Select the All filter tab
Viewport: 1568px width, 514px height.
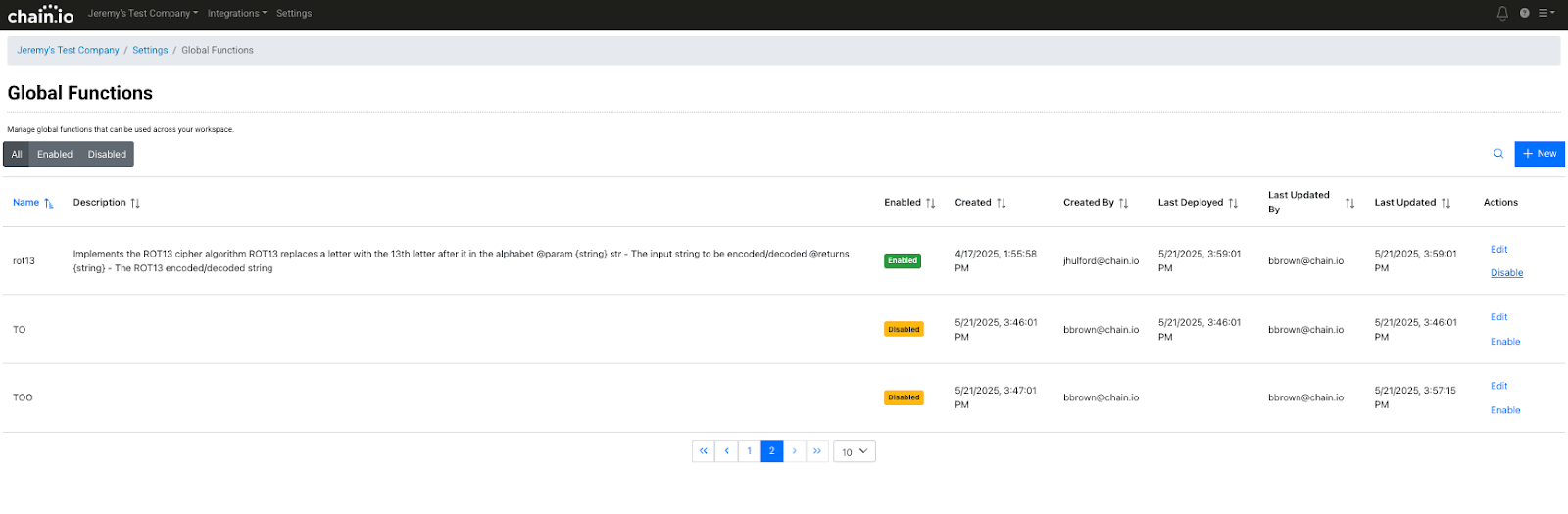(x=17, y=155)
